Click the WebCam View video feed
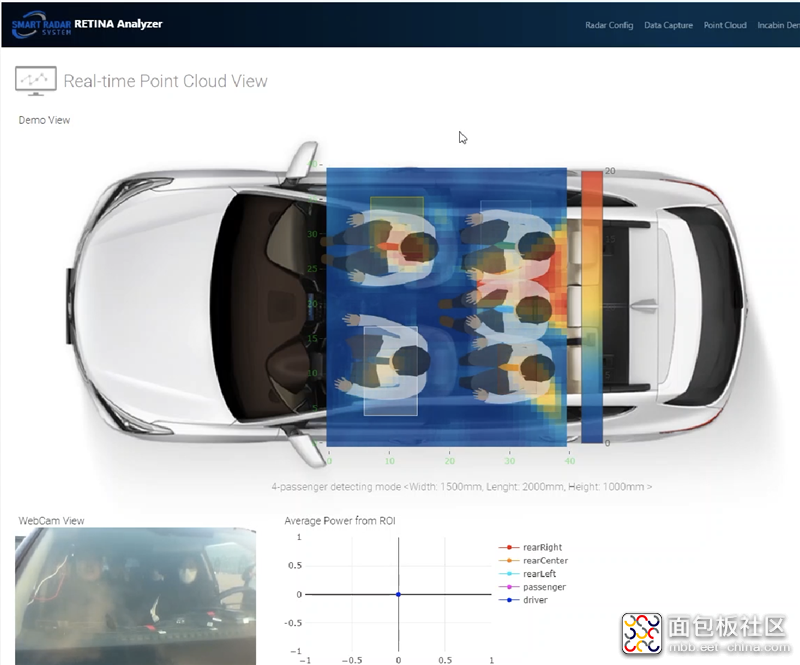The height and width of the screenshot is (665, 800). pyautogui.click(x=135, y=596)
